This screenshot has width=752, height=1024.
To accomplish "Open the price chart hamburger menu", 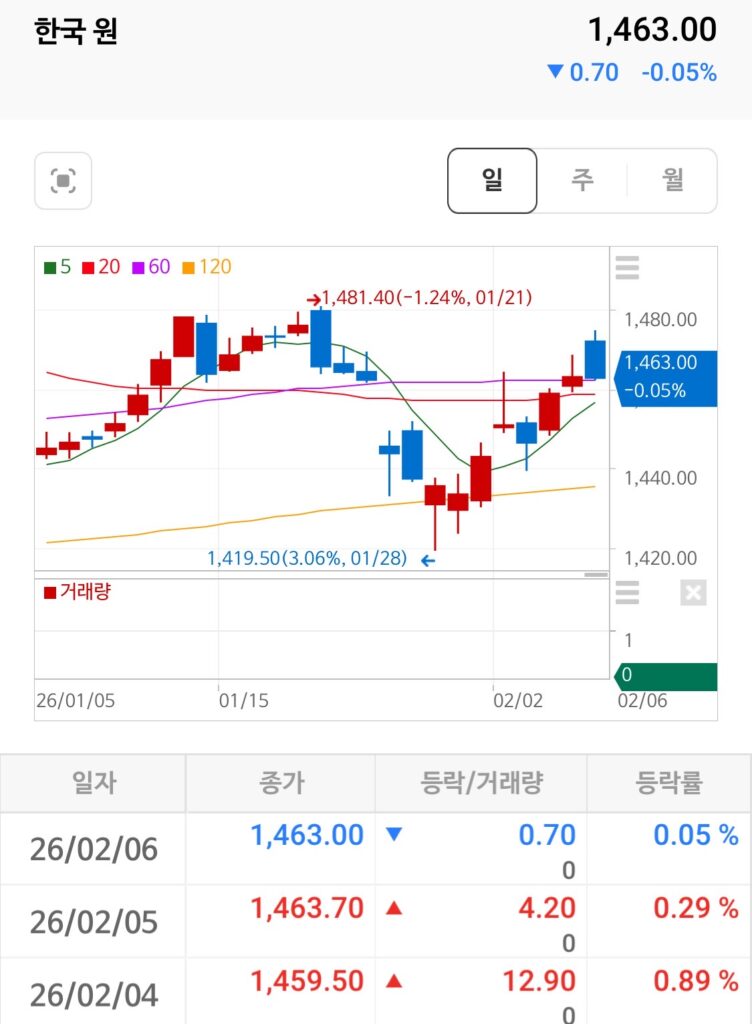I will (627, 269).
